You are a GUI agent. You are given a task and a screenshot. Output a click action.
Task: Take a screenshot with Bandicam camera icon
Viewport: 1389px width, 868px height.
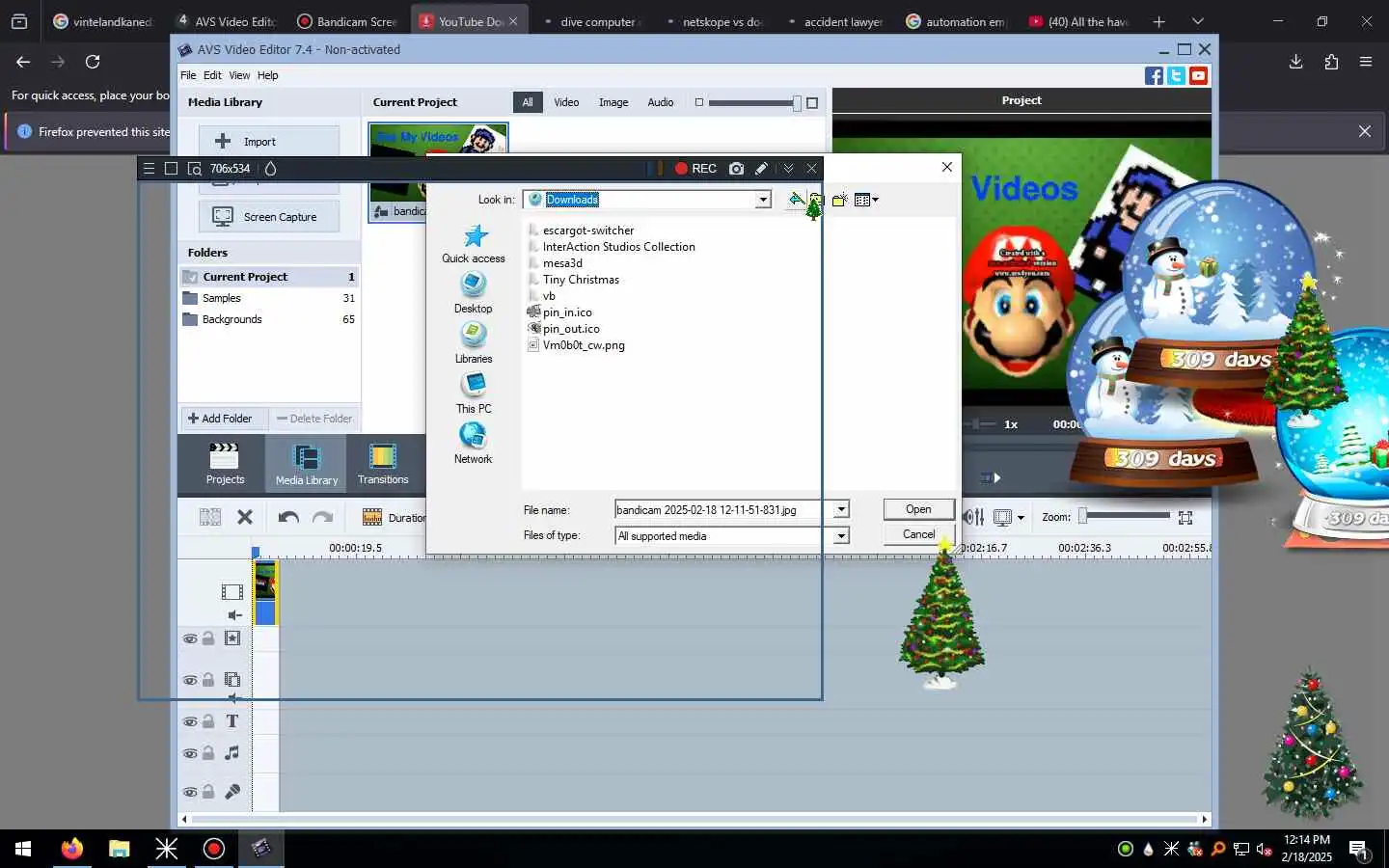[x=737, y=169]
